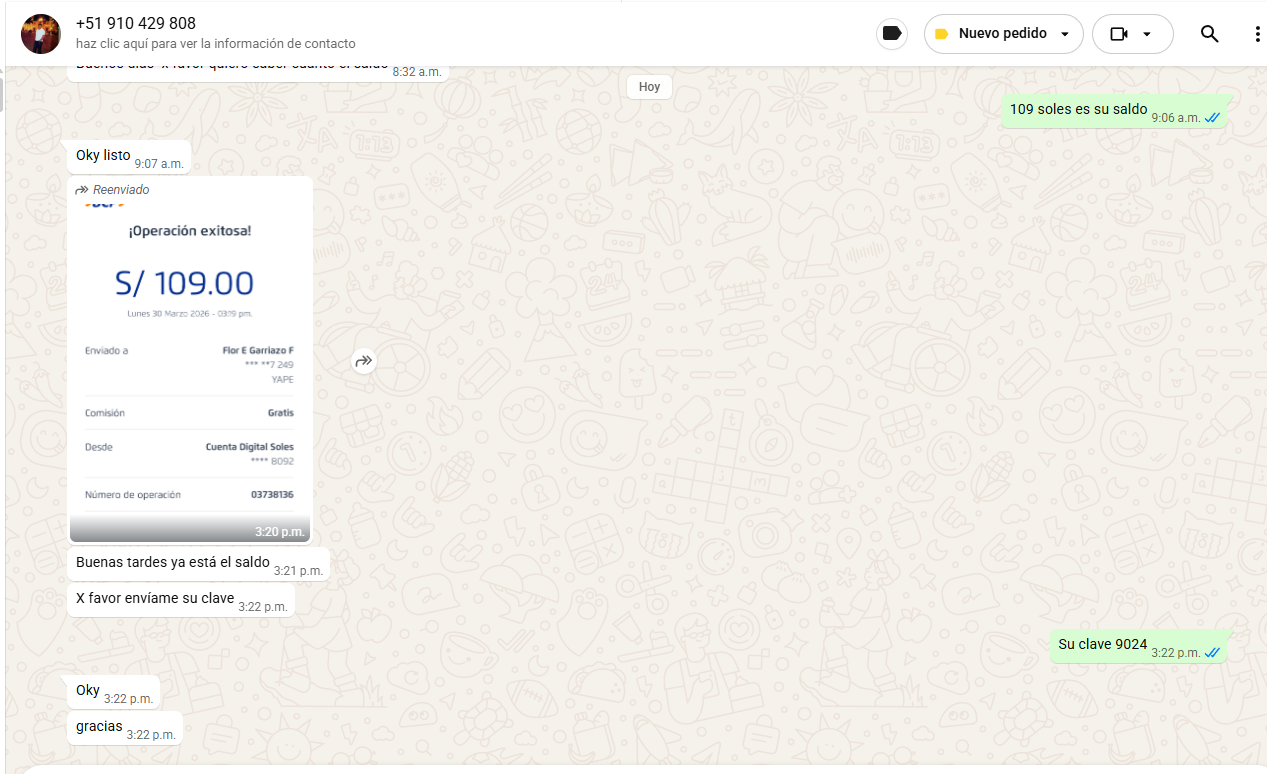Select the 'X favor envíame su clave' message

(x=155, y=599)
